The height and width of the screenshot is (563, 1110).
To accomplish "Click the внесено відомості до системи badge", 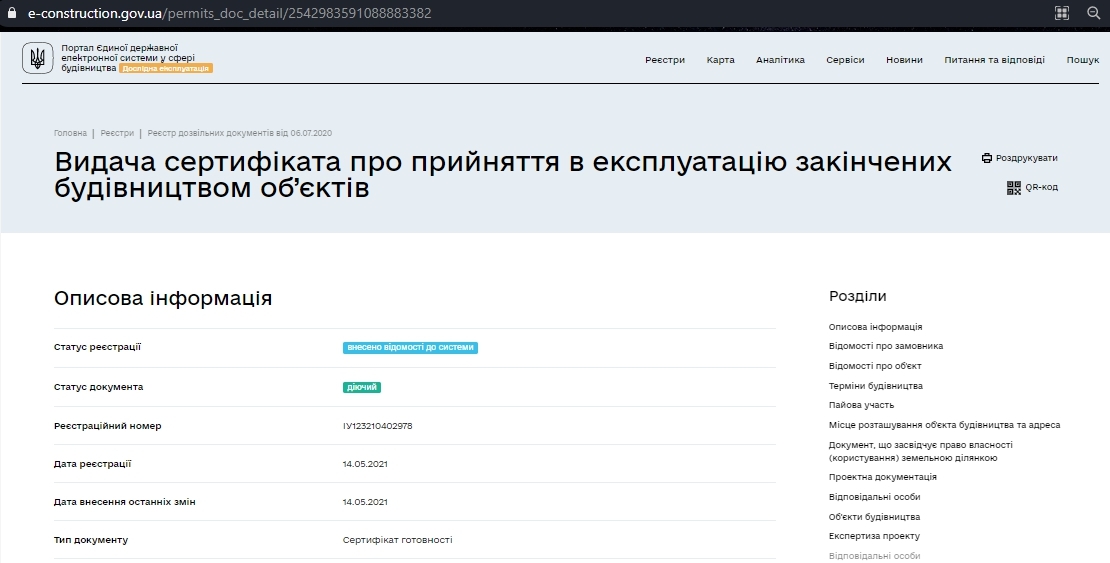I will (410, 348).
